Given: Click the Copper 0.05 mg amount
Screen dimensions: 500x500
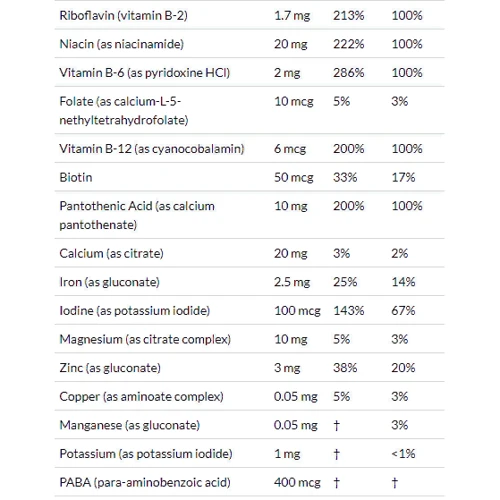Looking at the screenshot, I should 296,397.
